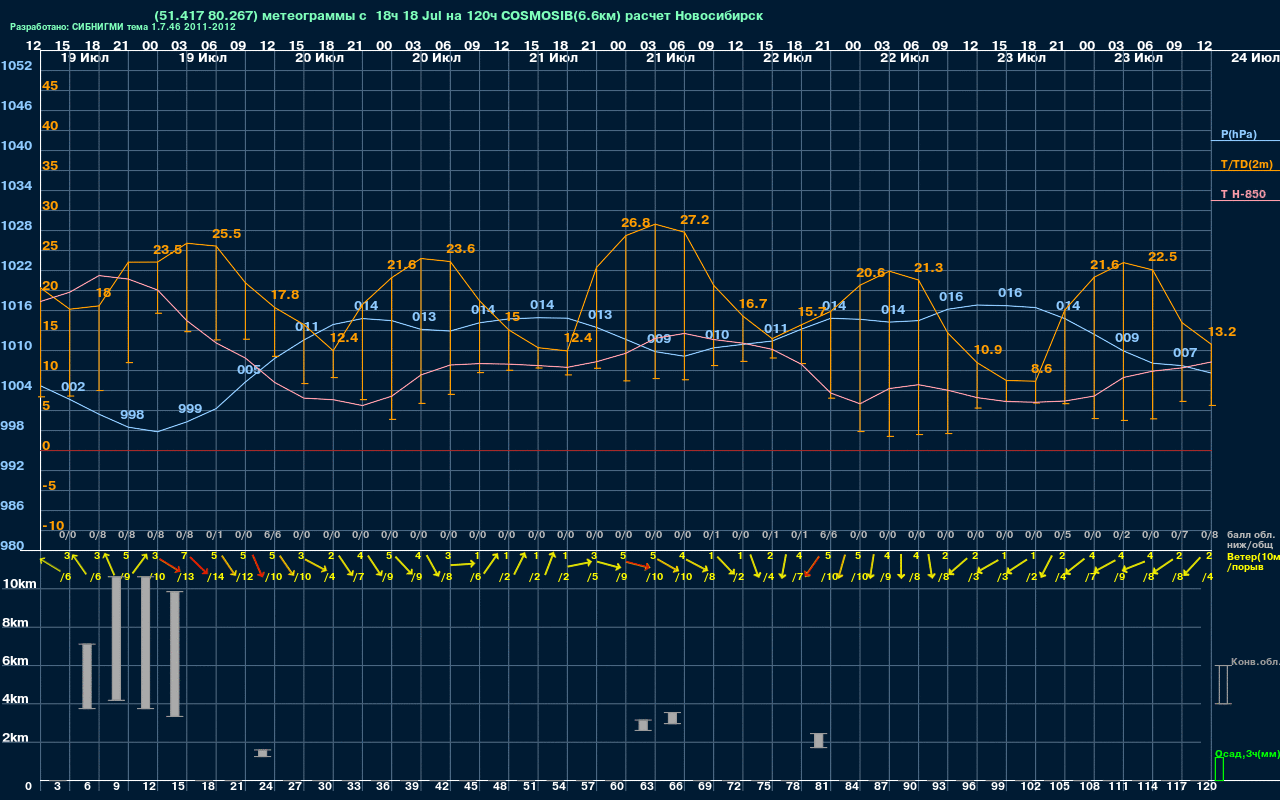Click the 980 pressure axis value
The height and width of the screenshot is (800, 1280).
pos(12,545)
